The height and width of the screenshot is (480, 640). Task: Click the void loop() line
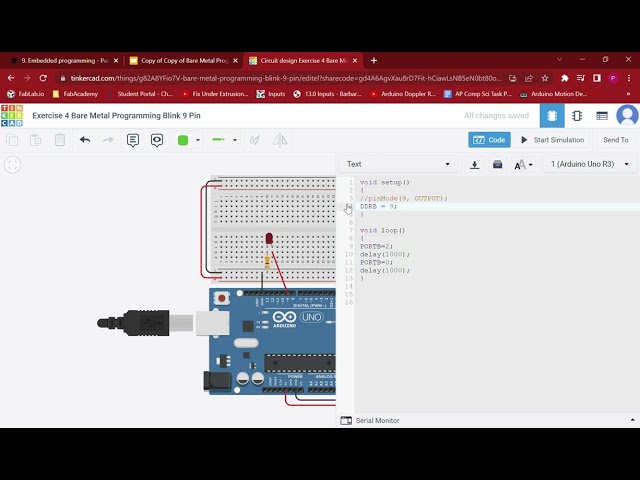tap(382, 231)
